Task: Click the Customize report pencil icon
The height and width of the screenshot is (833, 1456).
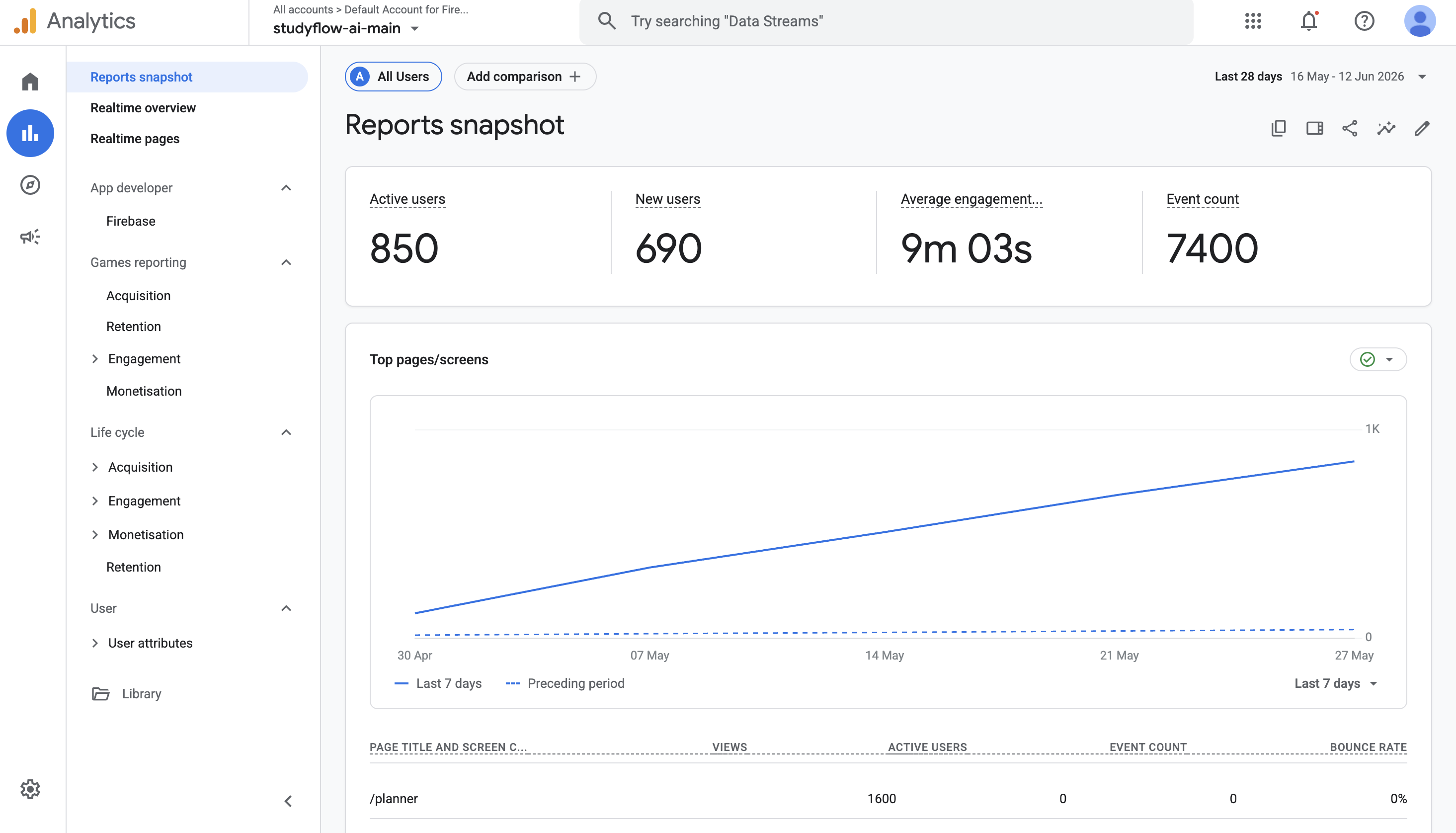Action: point(1422,128)
